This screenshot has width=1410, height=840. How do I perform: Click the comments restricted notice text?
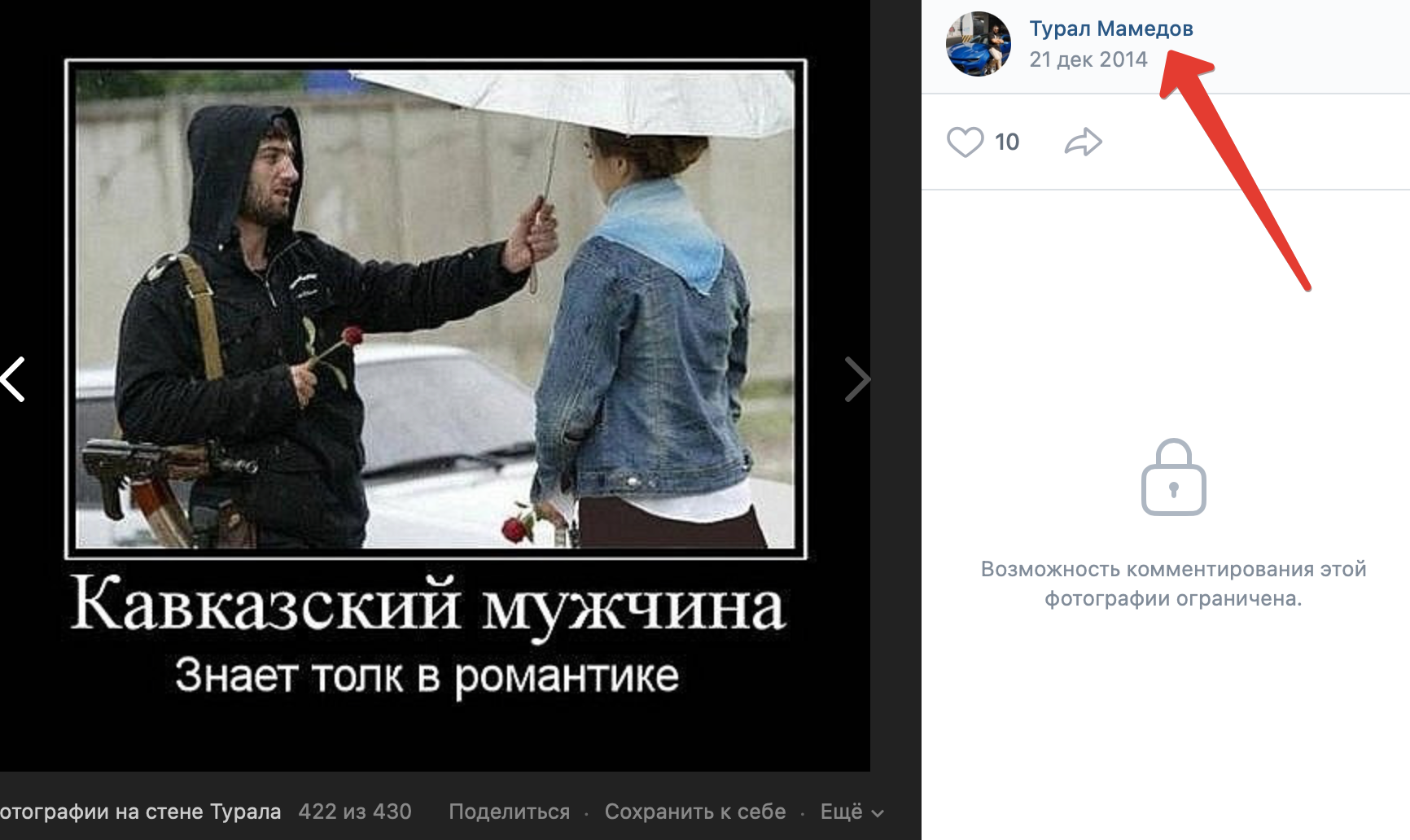click(x=1173, y=584)
